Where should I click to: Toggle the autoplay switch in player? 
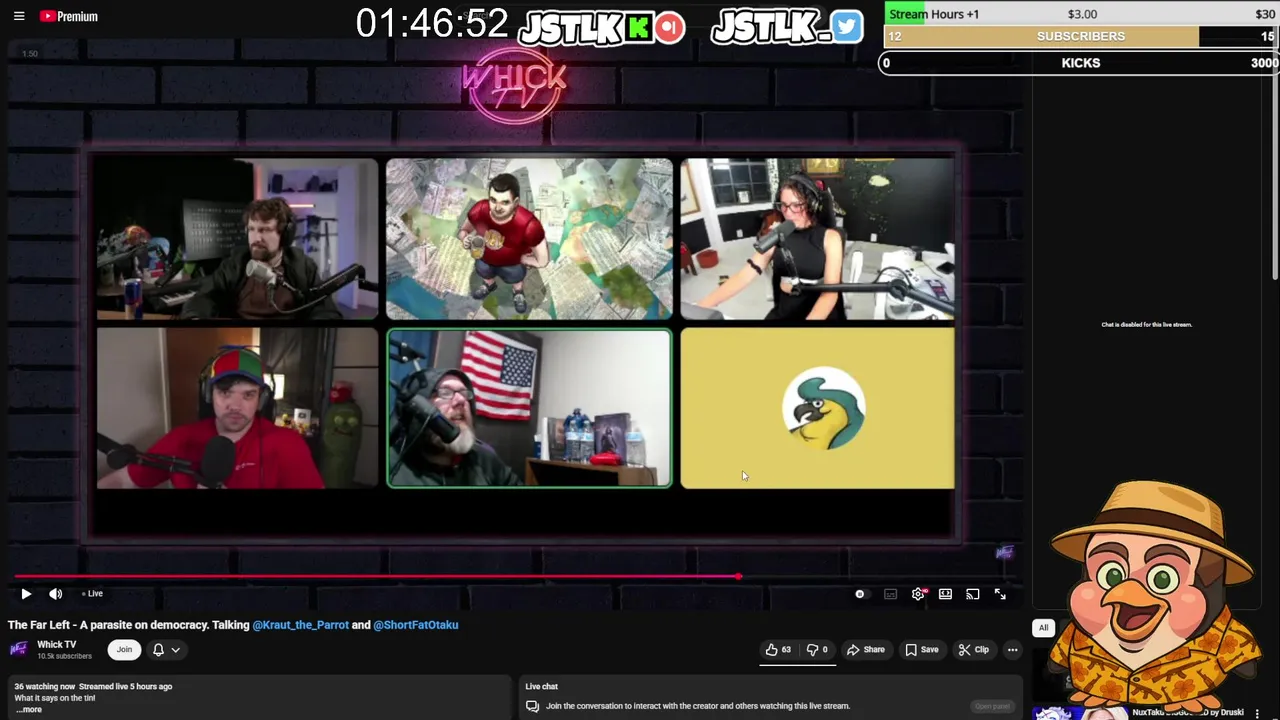(860, 594)
